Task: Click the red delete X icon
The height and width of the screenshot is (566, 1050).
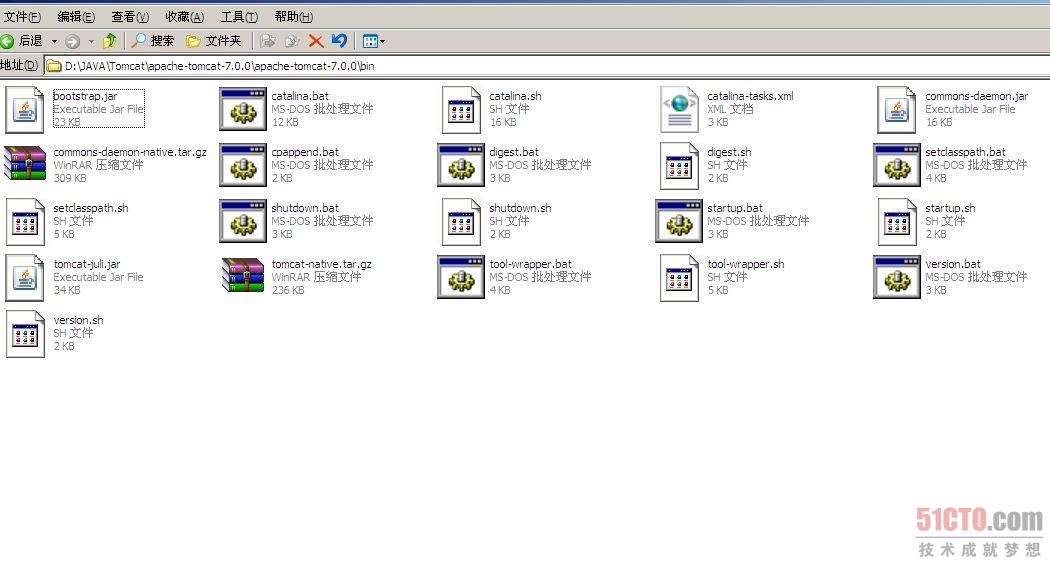Action: (316, 41)
